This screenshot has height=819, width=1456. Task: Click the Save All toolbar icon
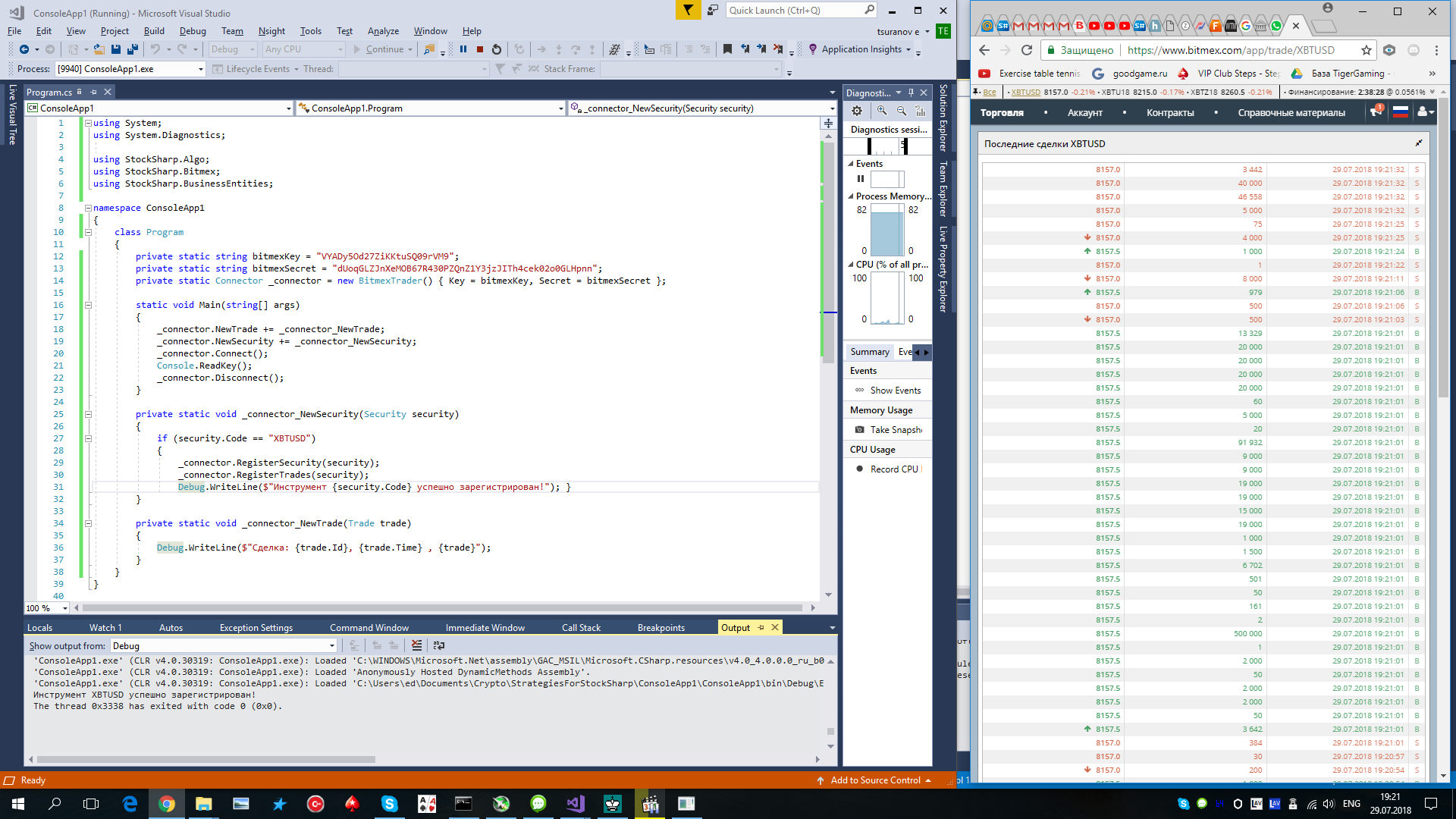pyautogui.click(x=133, y=49)
